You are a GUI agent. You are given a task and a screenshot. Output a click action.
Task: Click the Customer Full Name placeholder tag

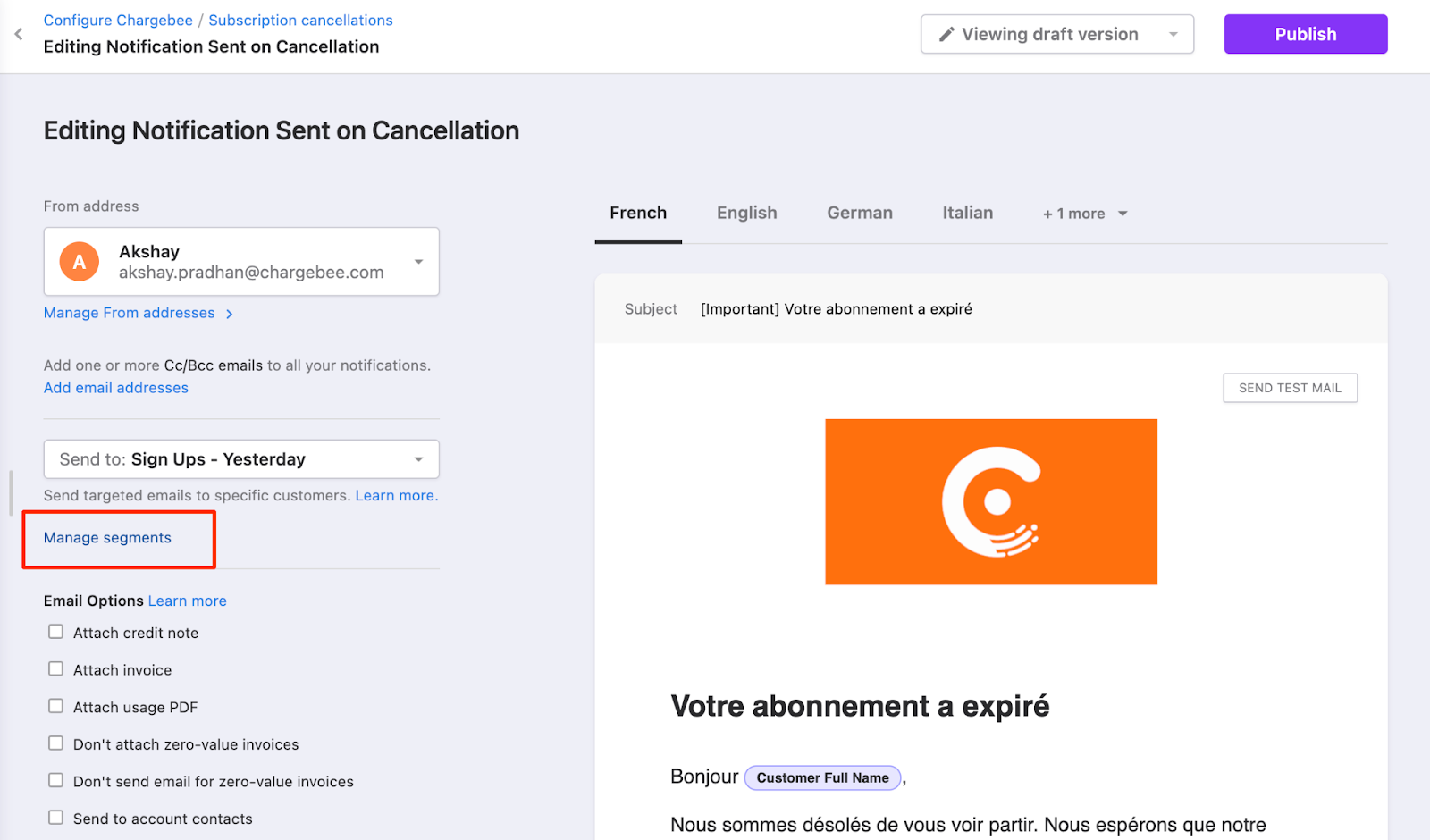(x=823, y=777)
